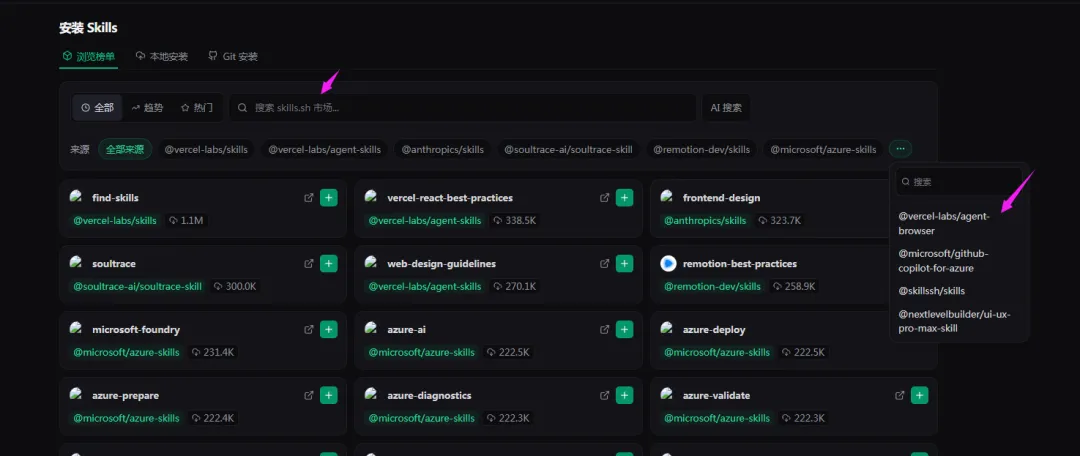Filter by @vercel-labs/skills source chip
1080x456 pixels.
tap(206, 149)
